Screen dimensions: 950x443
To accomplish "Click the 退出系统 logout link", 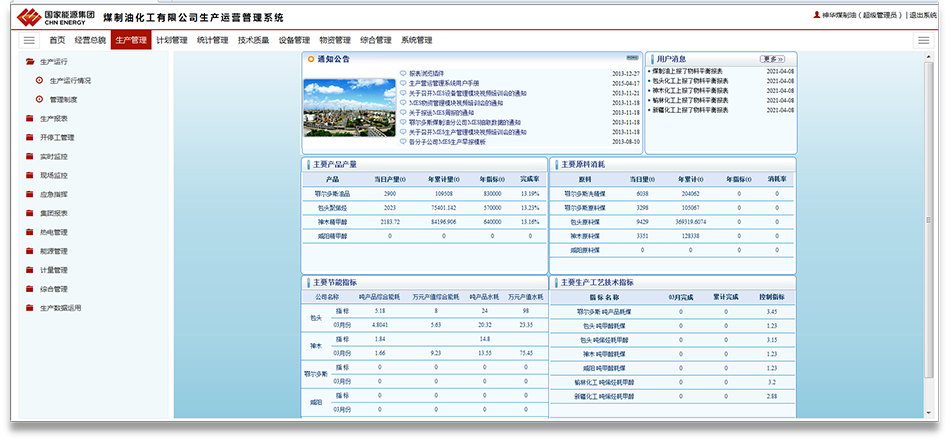I will click(x=923, y=15).
